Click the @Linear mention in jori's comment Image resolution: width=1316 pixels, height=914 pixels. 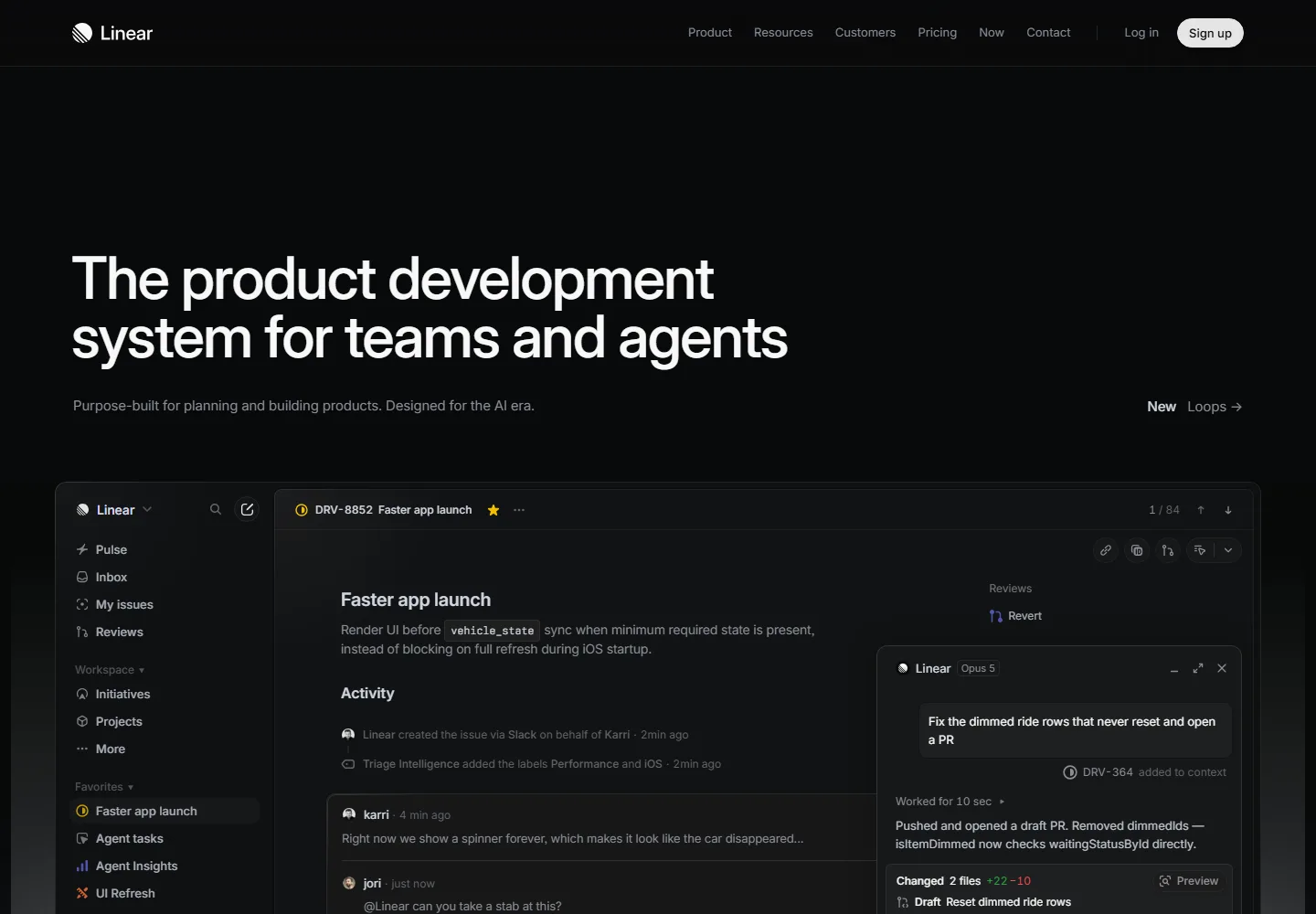coord(387,906)
